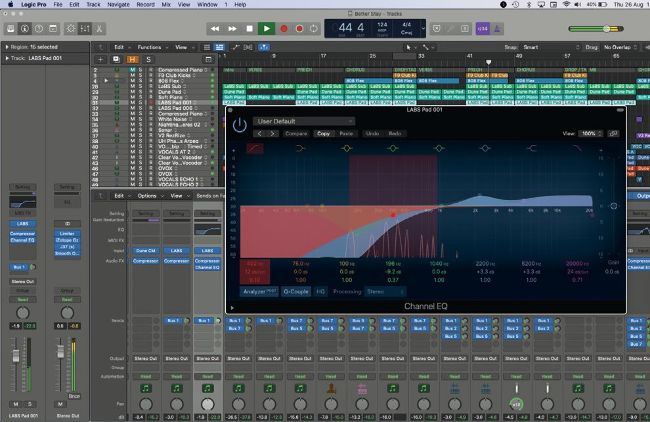Toggle the metronome button

tap(497, 29)
